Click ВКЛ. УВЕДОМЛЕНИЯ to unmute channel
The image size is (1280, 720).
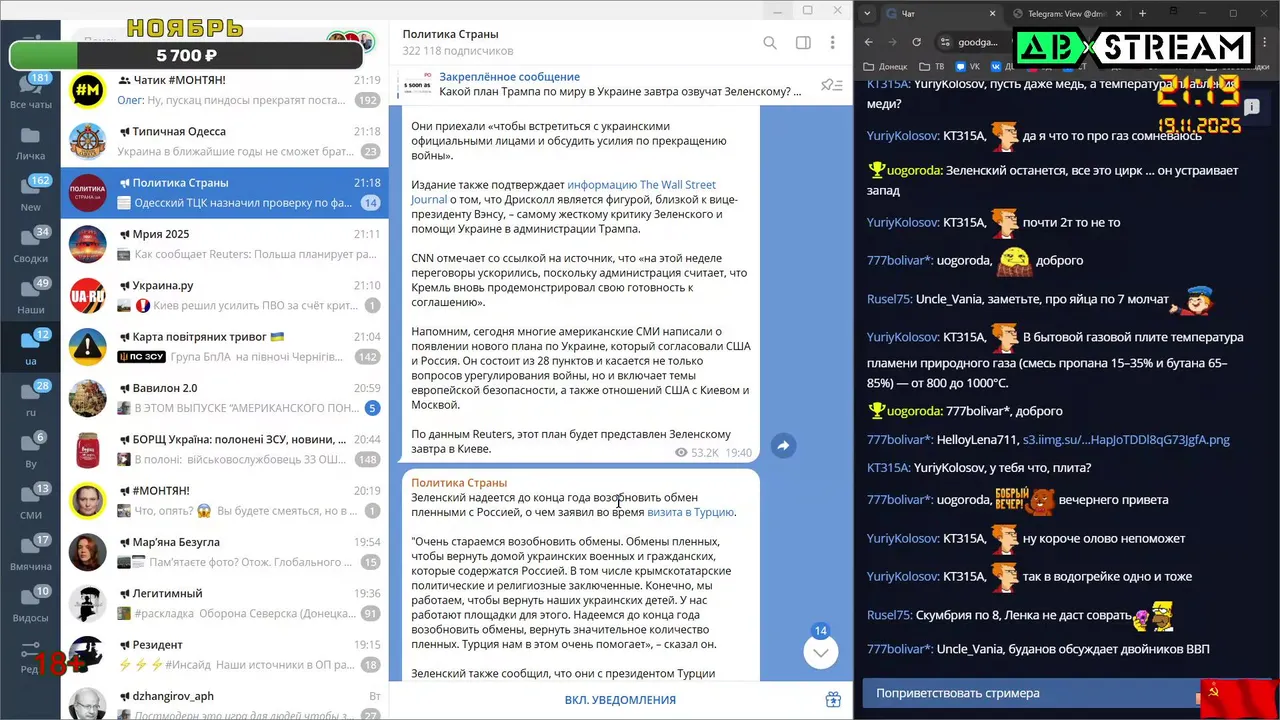tap(620, 700)
